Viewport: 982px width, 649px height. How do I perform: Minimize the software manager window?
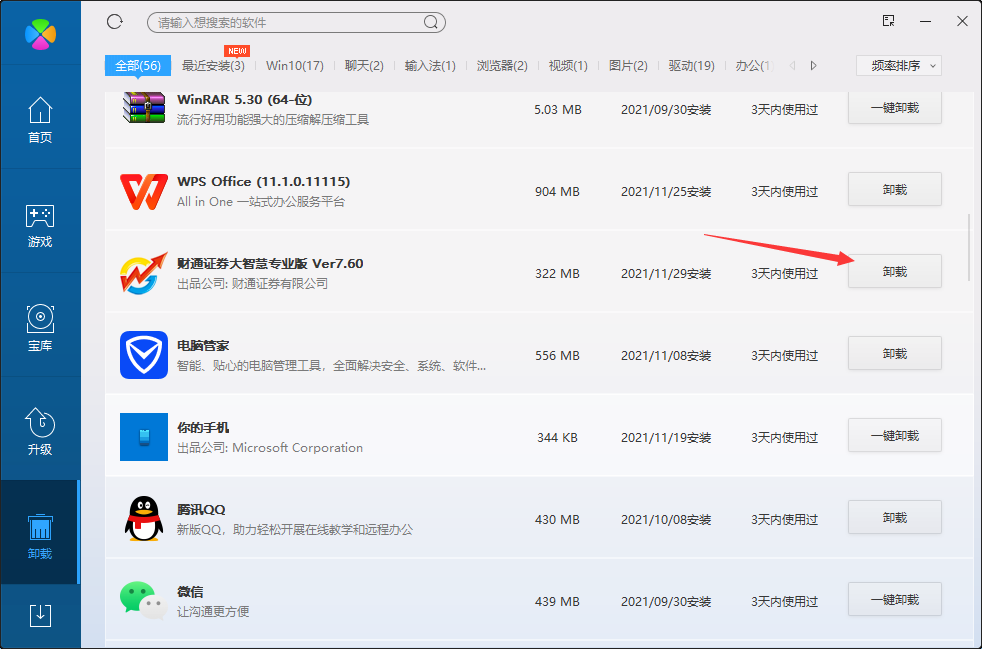tap(926, 21)
